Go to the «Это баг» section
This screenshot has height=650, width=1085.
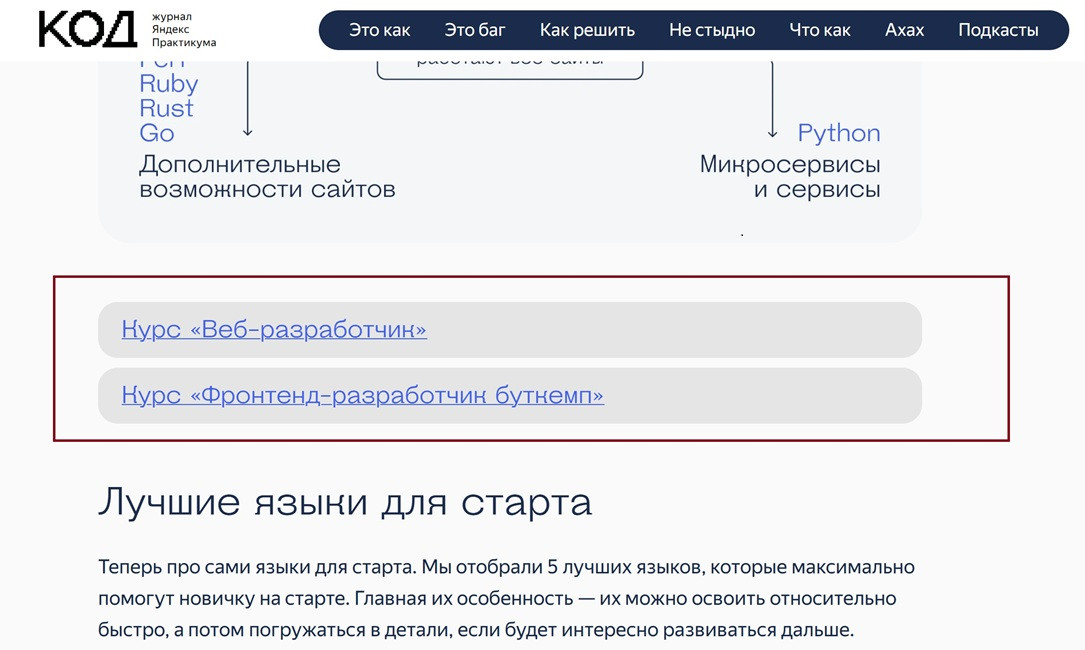coord(475,30)
